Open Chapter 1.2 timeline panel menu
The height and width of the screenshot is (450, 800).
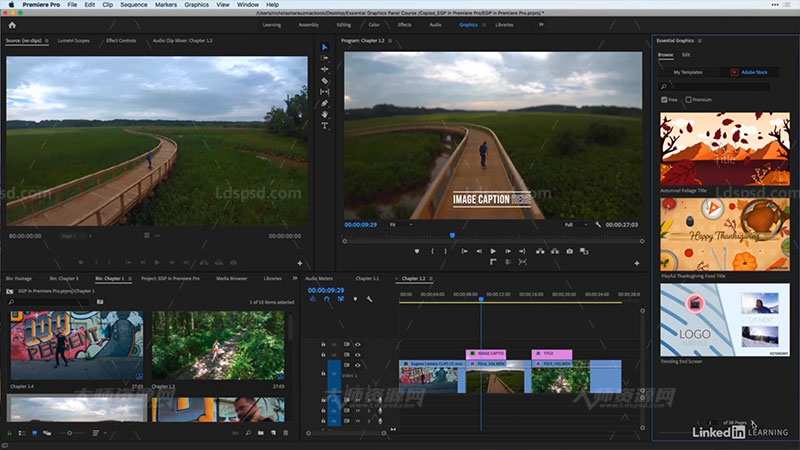(x=431, y=279)
